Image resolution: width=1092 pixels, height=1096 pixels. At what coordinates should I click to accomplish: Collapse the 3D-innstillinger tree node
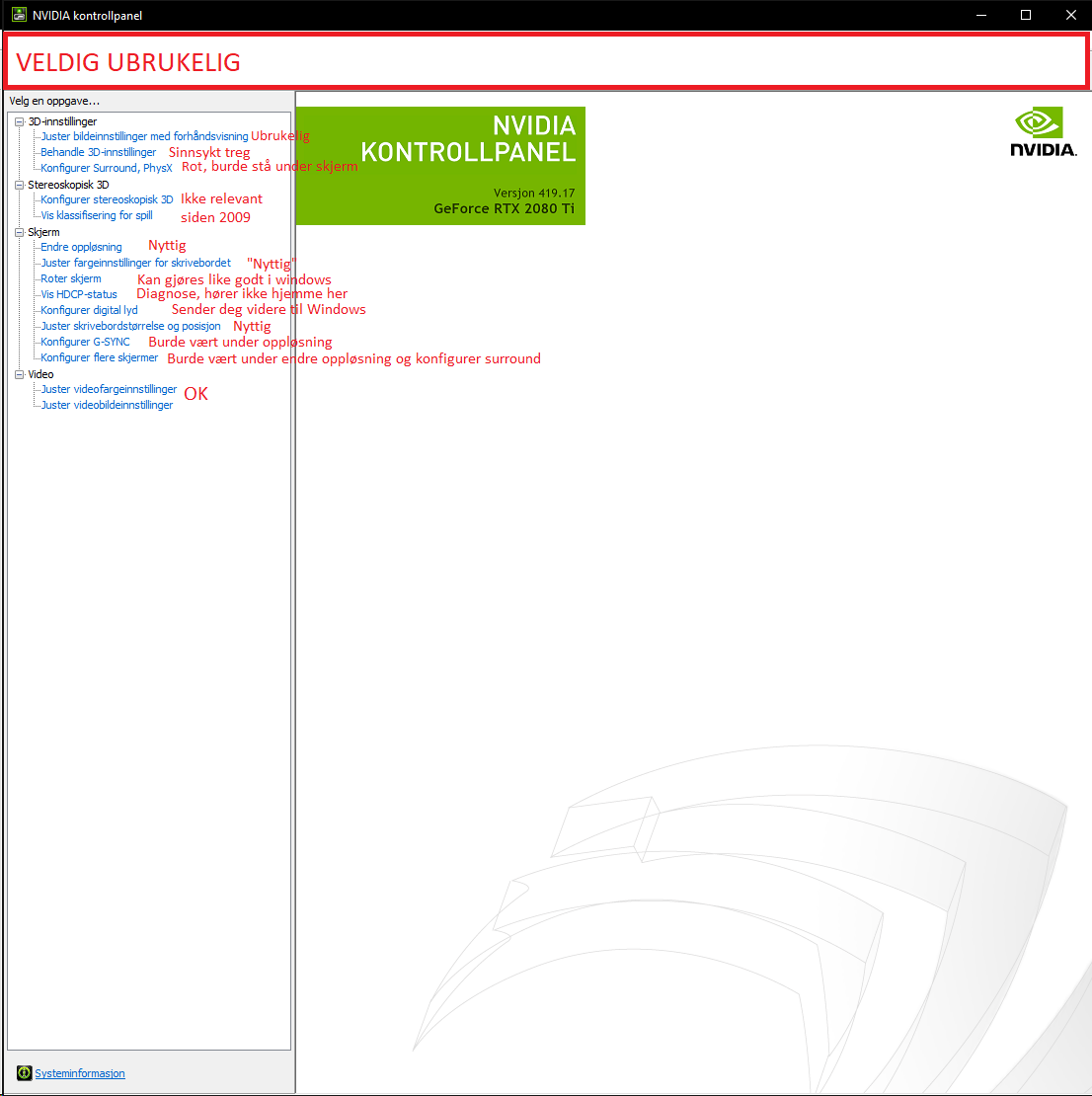point(20,121)
